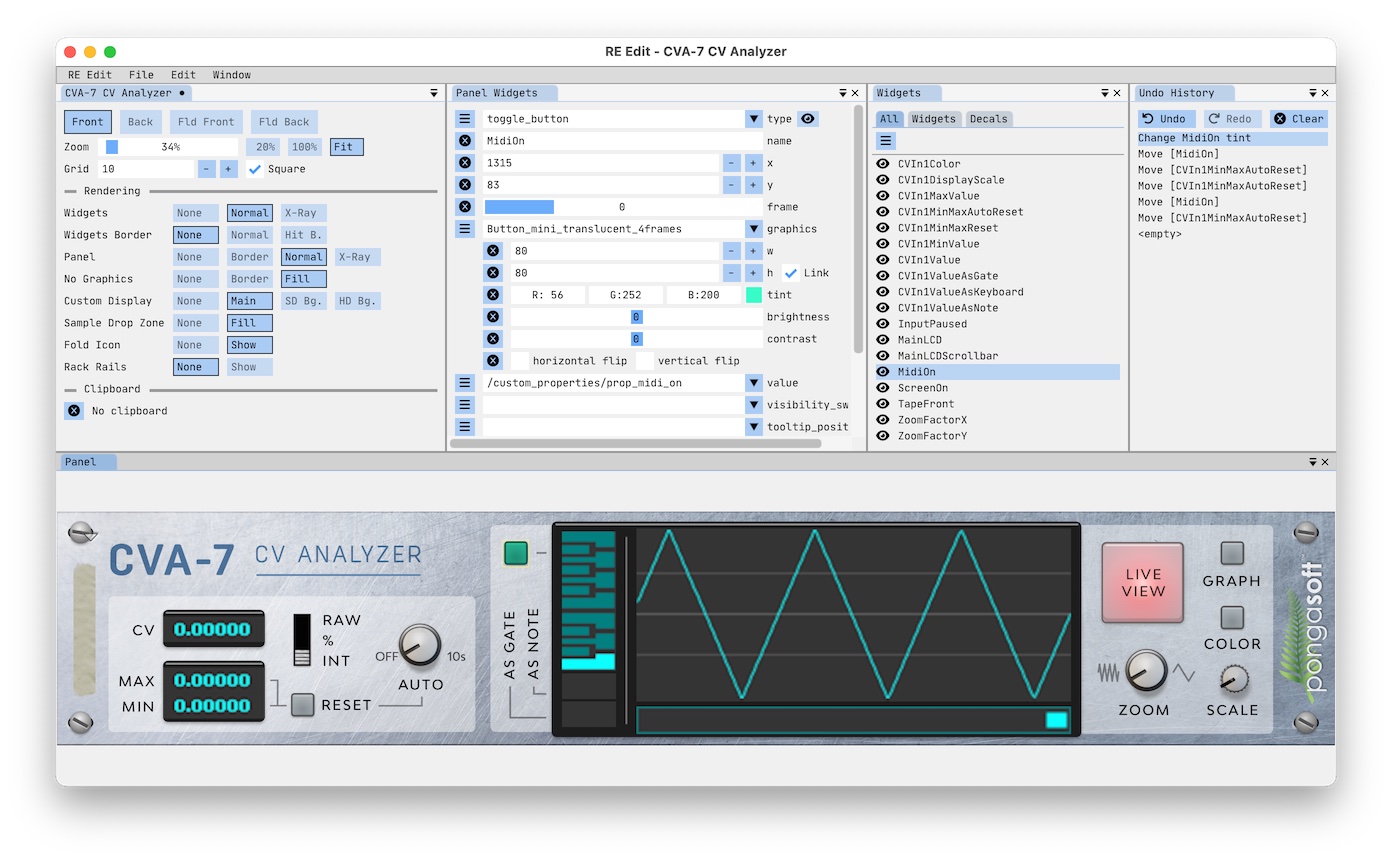Viewport: 1392px width, 860px height.
Task: Reset the w value with its X icon
Action: pyautogui.click(x=493, y=251)
